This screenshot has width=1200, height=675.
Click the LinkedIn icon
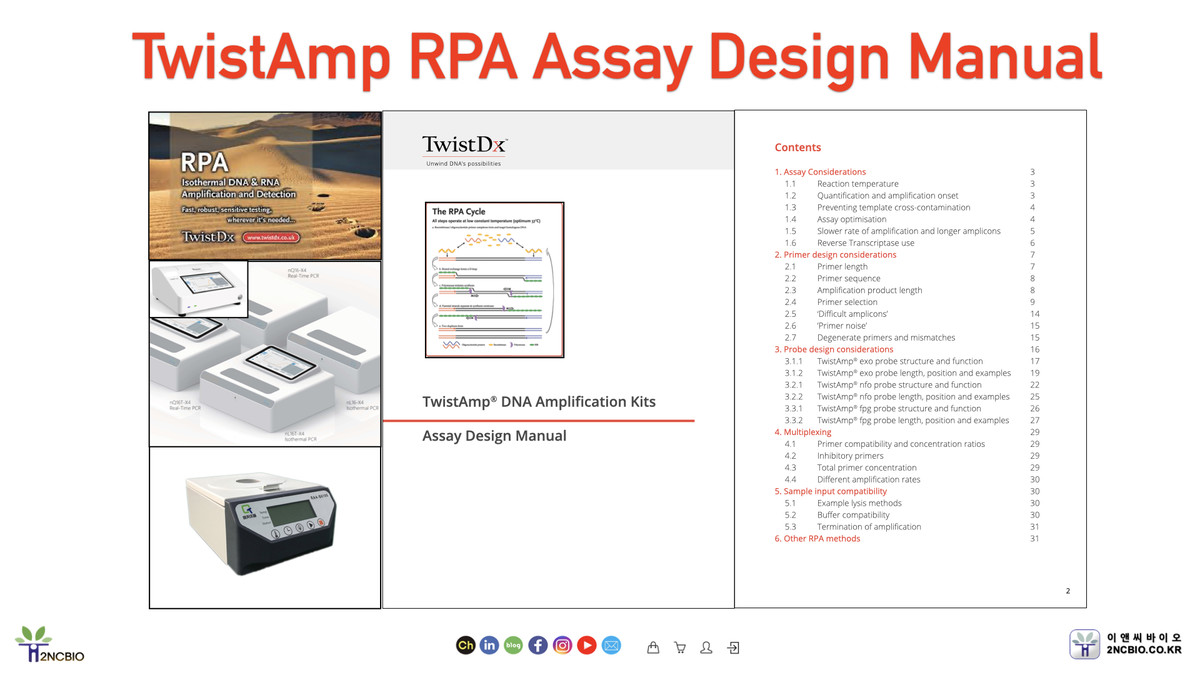pos(489,646)
